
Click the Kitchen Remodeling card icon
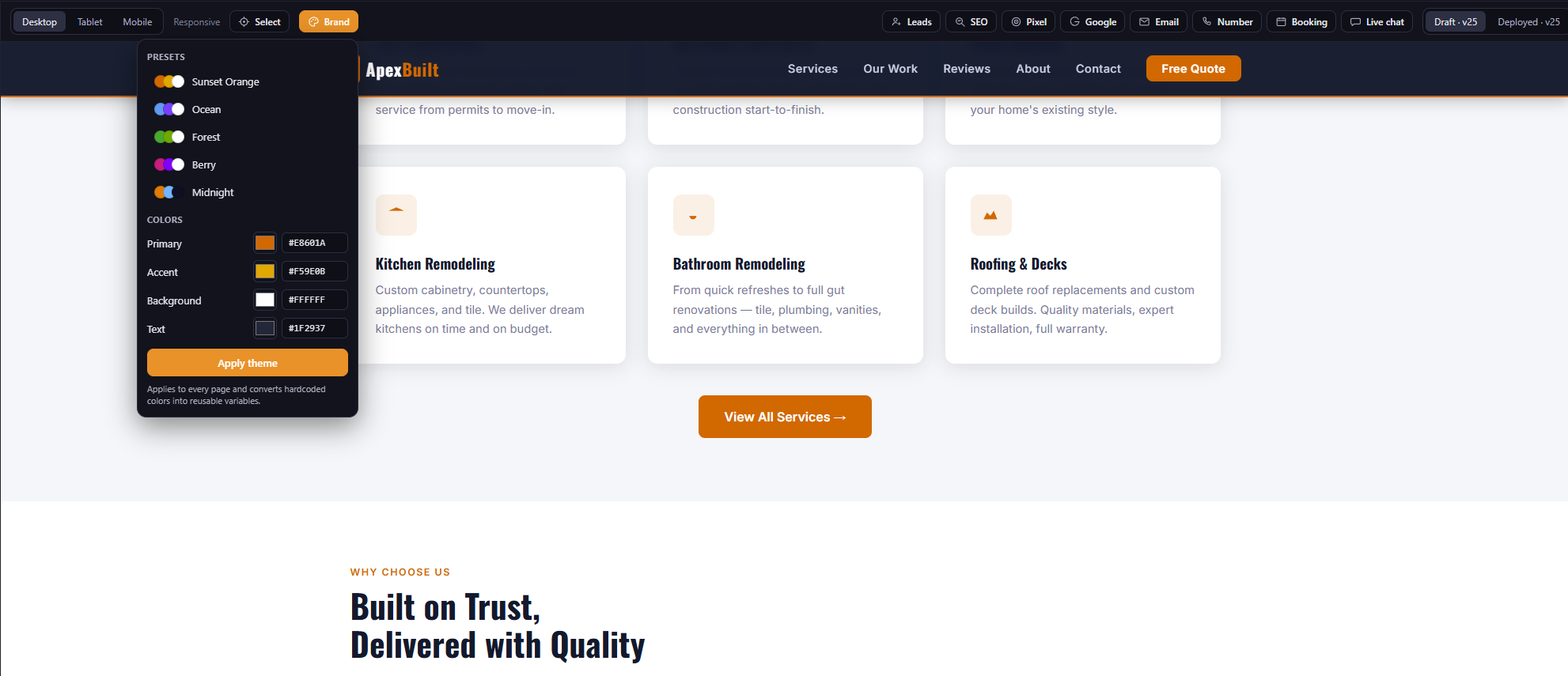(396, 215)
